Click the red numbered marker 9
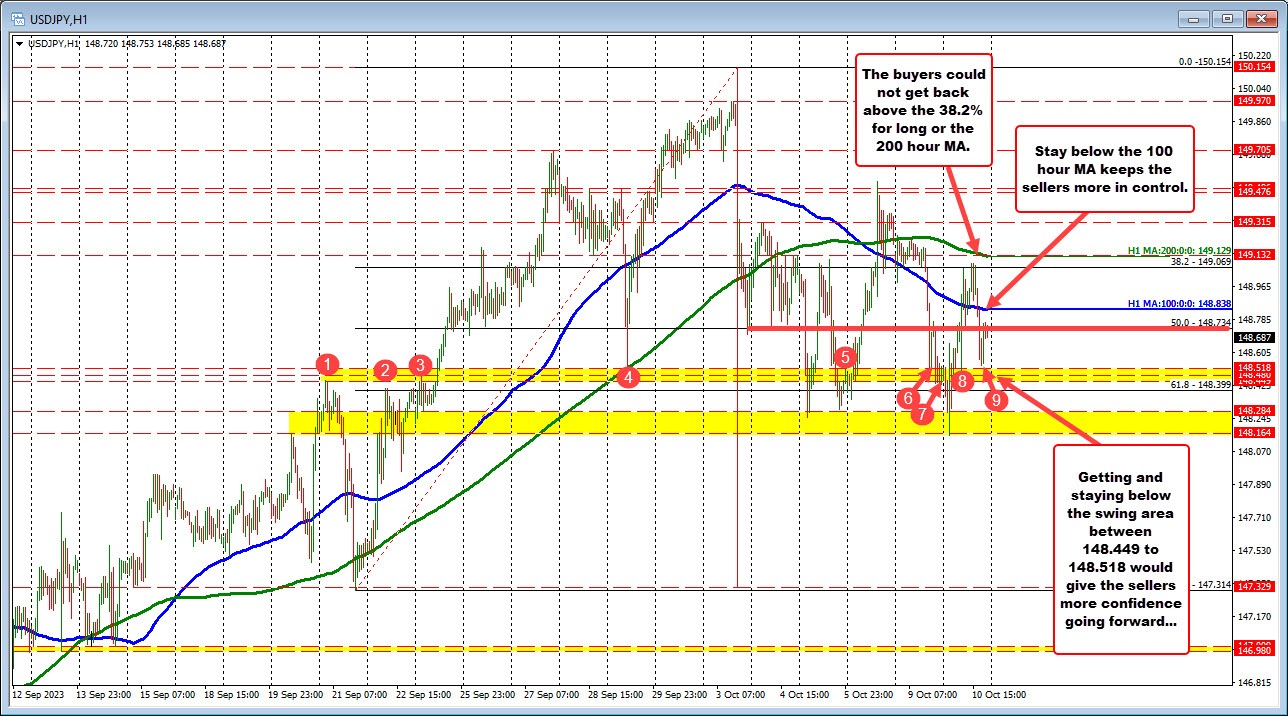Viewport: 1288px width, 716px height. click(x=995, y=399)
